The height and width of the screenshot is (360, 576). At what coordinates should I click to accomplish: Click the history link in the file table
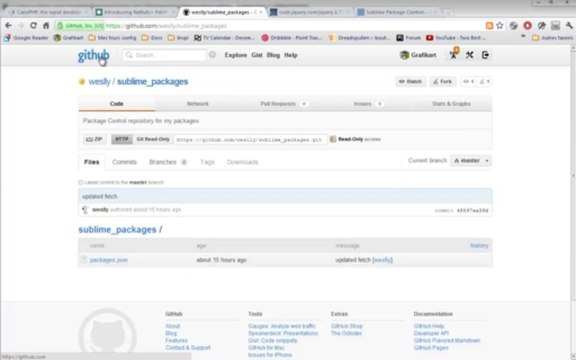(479, 245)
